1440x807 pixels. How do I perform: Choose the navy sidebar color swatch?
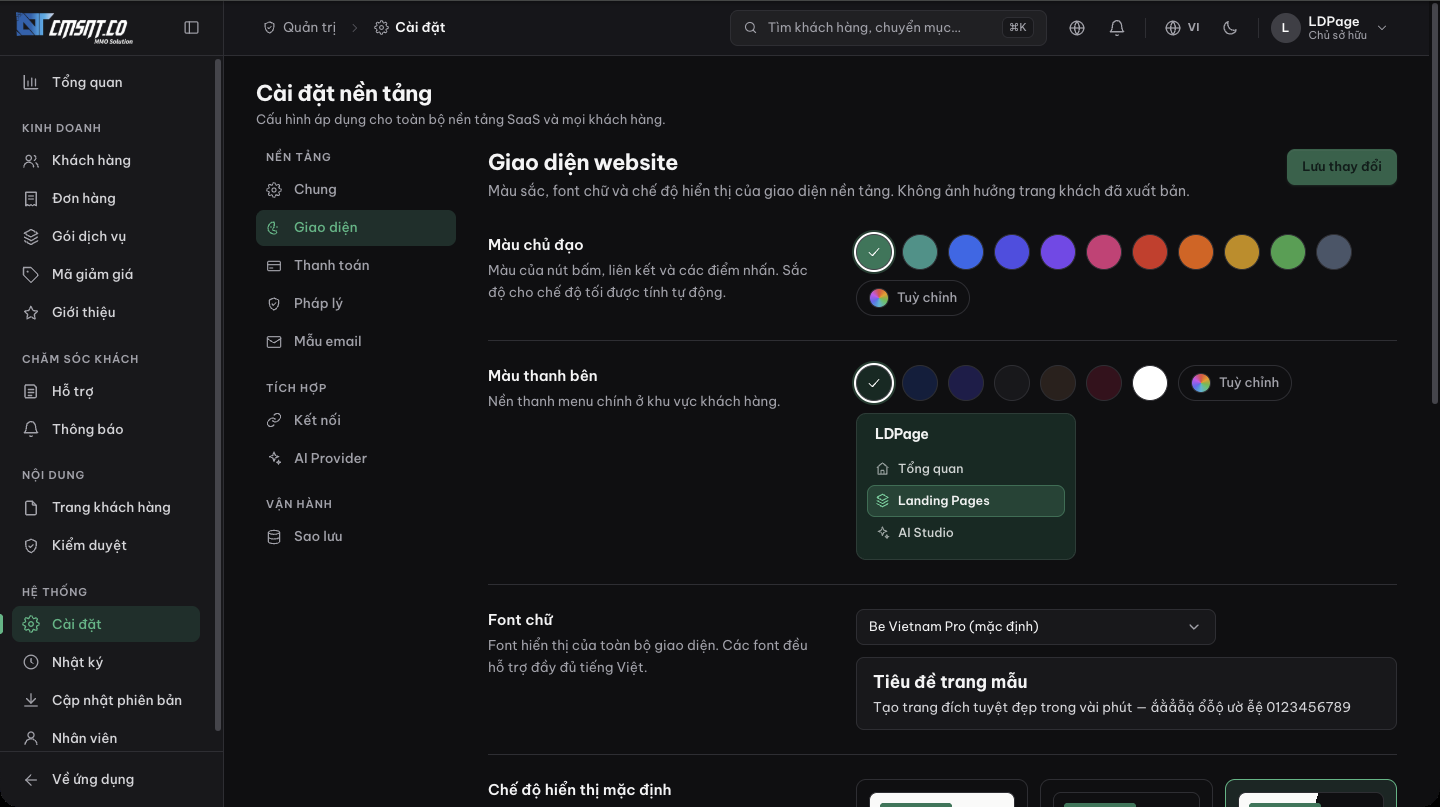pyautogui.click(x=920, y=383)
